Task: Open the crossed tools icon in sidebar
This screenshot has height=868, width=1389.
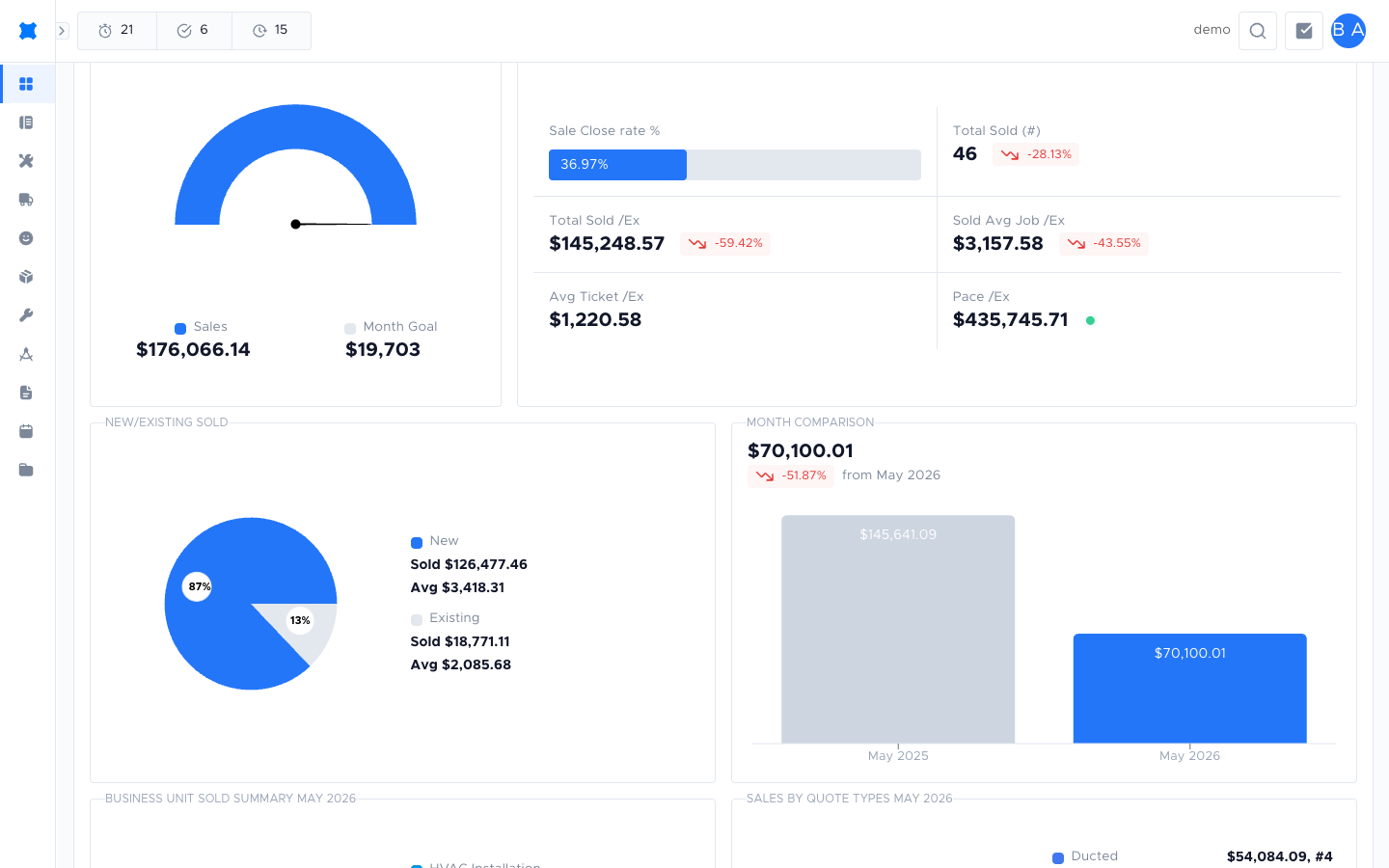Action: pyautogui.click(x=26, y=161)
